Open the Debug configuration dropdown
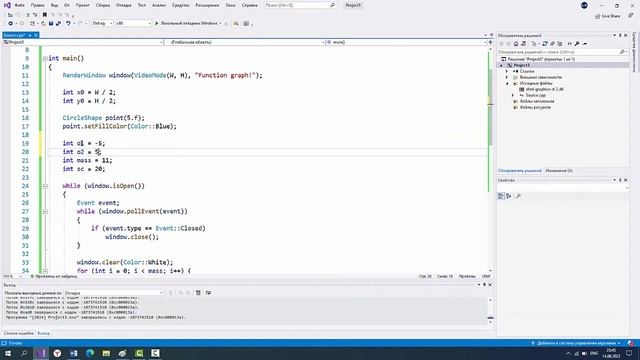Image resolution: width=640 pixels, height=360 pixels. coord(102,23)
